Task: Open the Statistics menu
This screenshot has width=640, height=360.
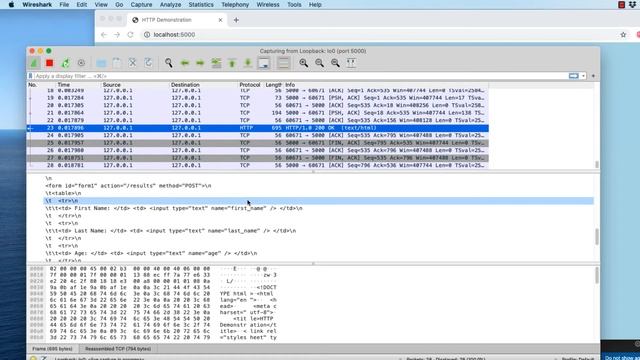Action: click(201, 4)
